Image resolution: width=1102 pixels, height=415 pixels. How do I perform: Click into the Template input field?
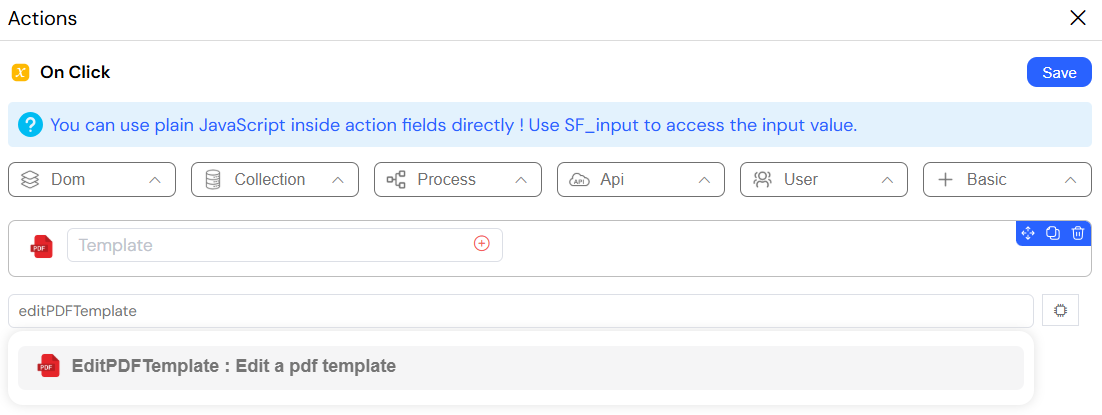pyautogui.click(x=285, y=245)
